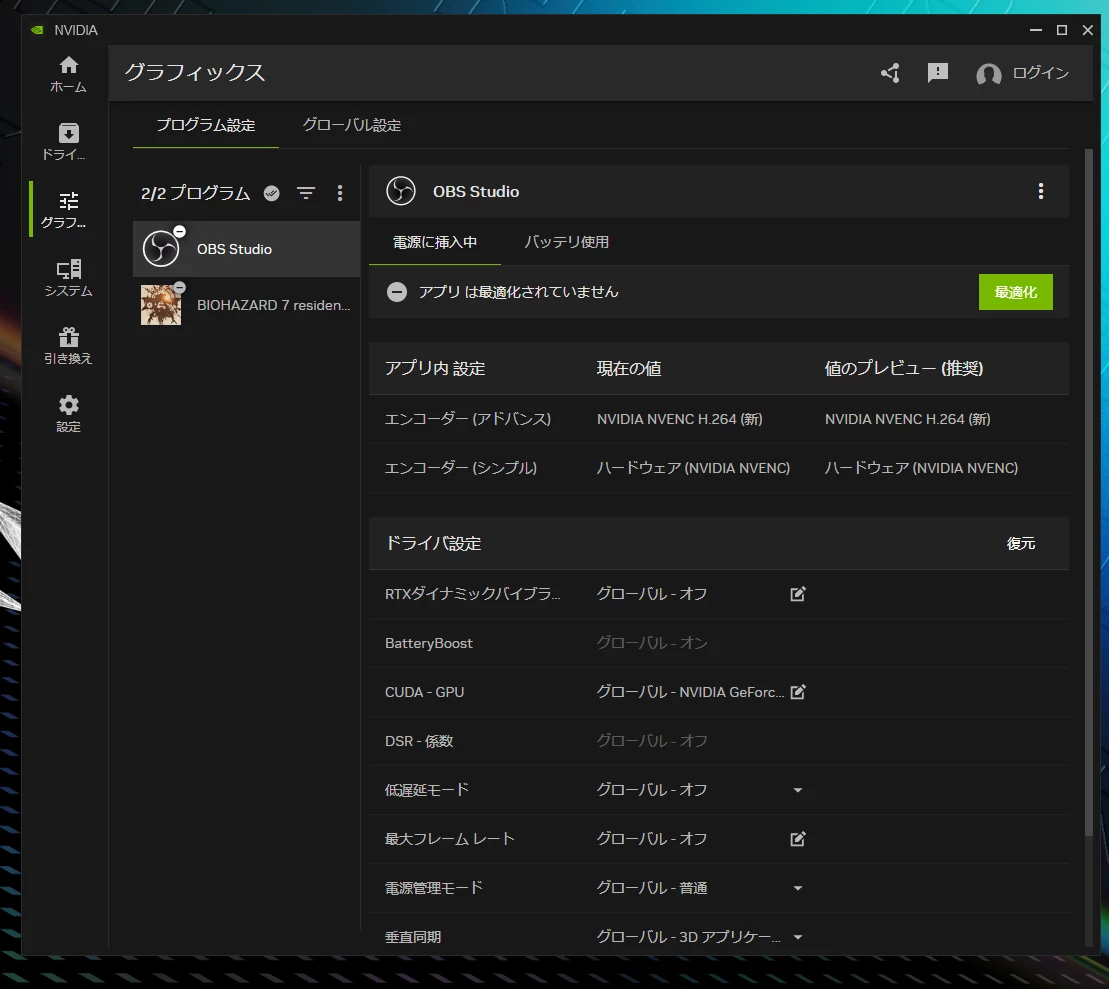Open OBS Studio header three-dot menu

[x=1040, y=191]
